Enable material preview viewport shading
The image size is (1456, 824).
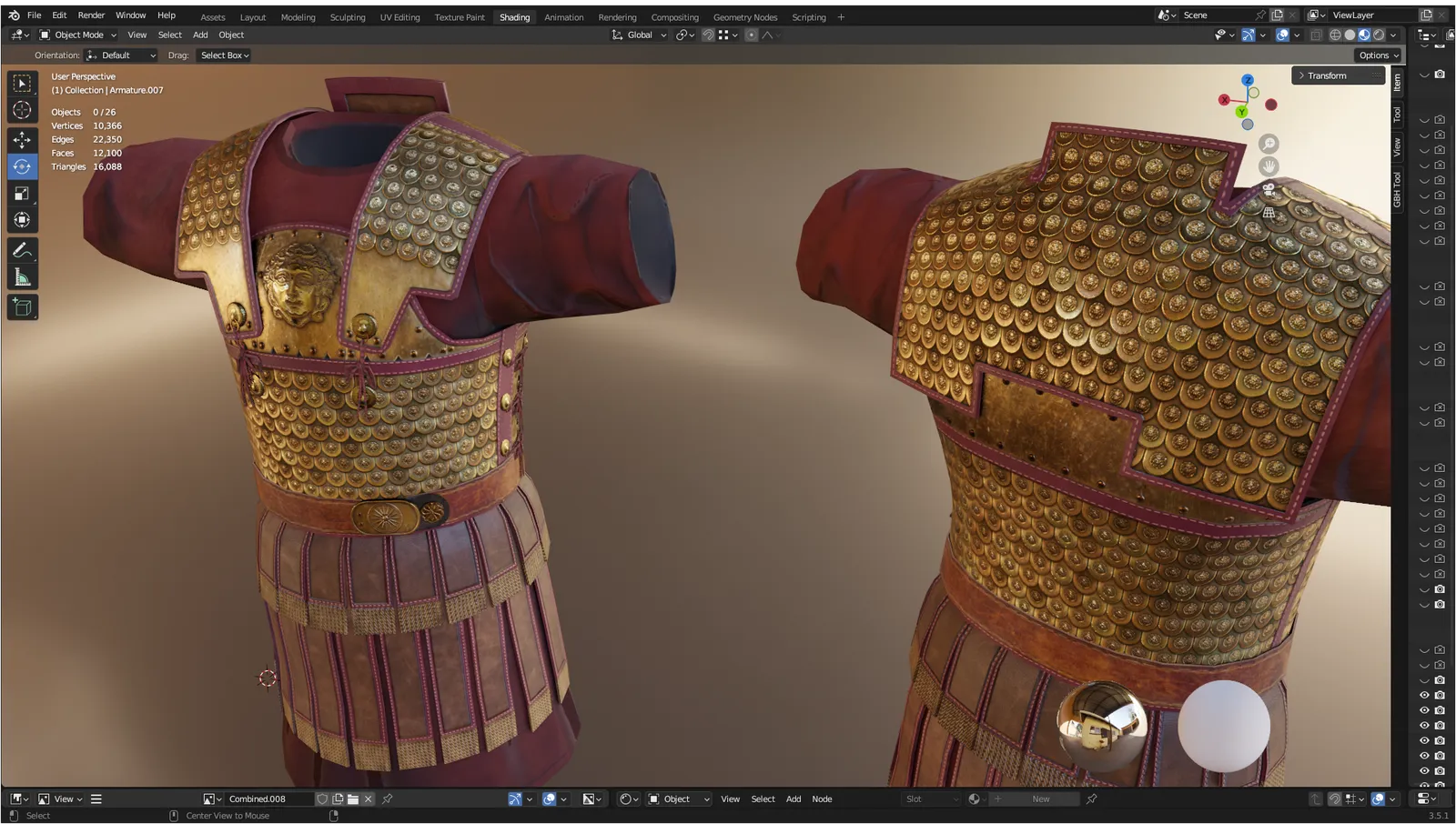1364,35
